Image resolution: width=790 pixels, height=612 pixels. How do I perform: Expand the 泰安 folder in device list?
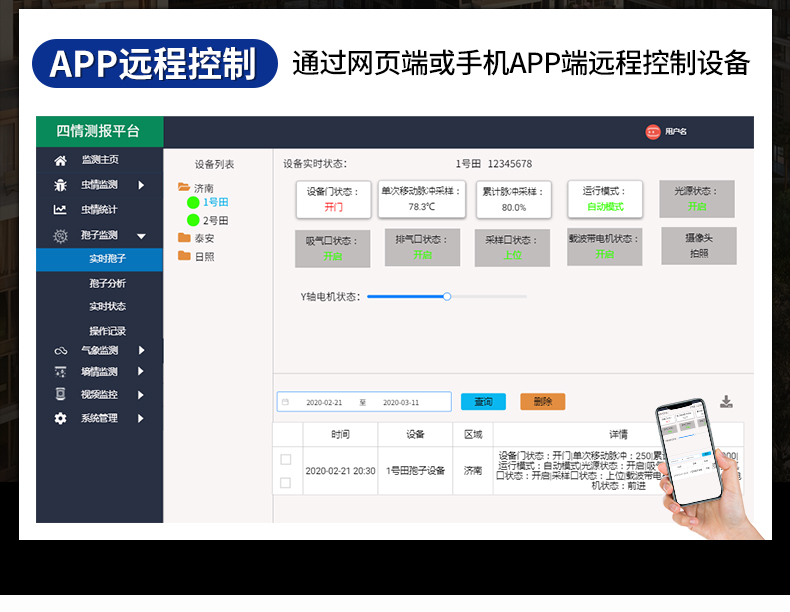184,238
